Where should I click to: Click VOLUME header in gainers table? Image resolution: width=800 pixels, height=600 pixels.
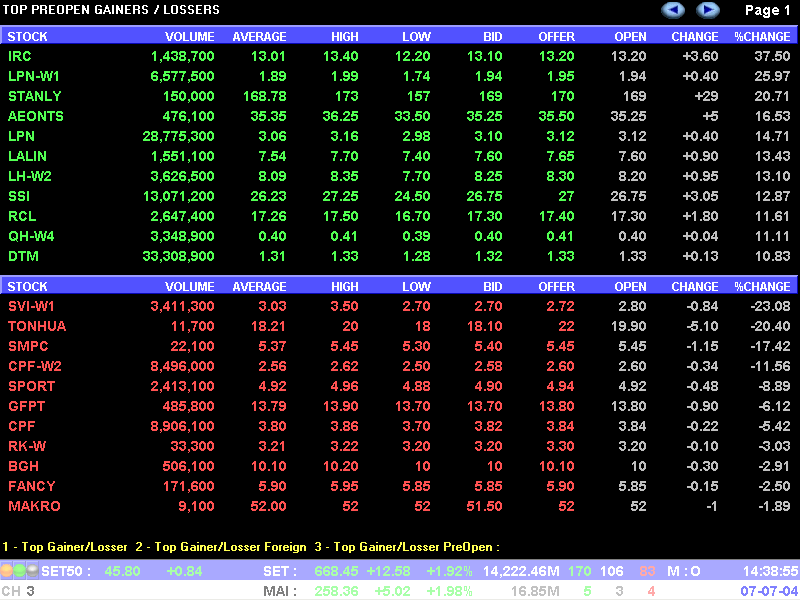[x=189, y=37]
